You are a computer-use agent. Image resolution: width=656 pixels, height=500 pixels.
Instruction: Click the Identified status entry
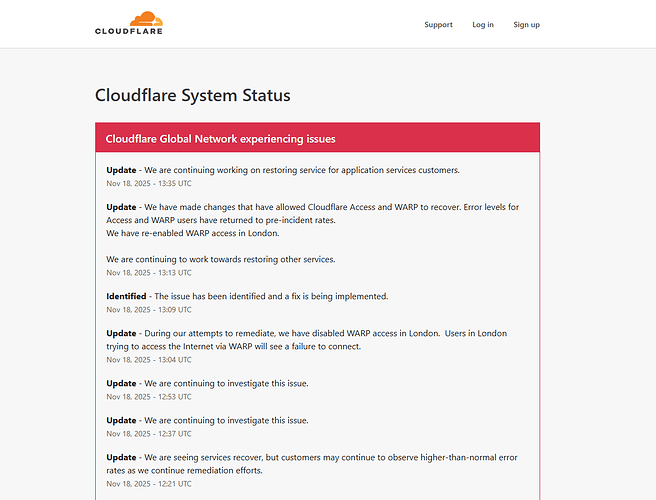247,296
